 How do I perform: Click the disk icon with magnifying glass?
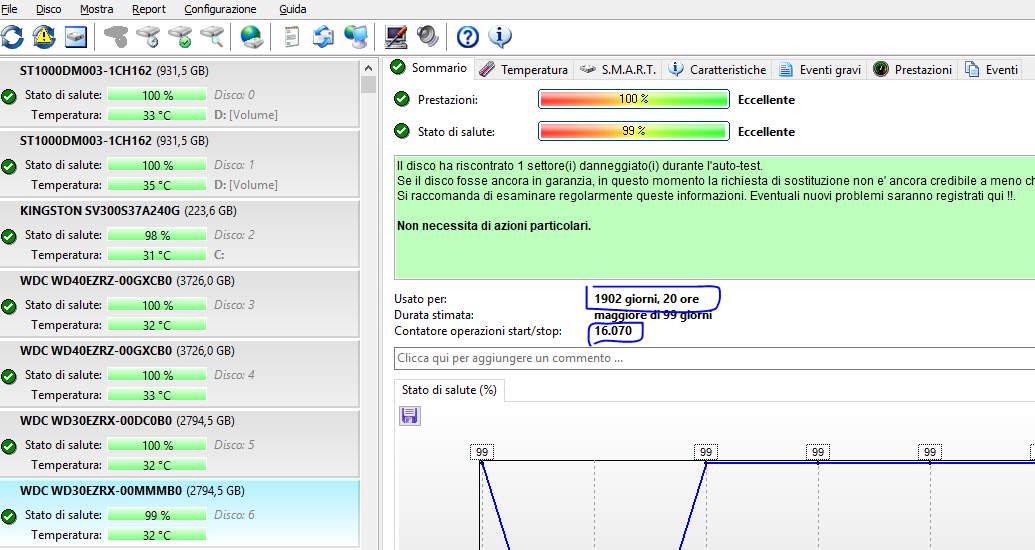click(212, 37)
